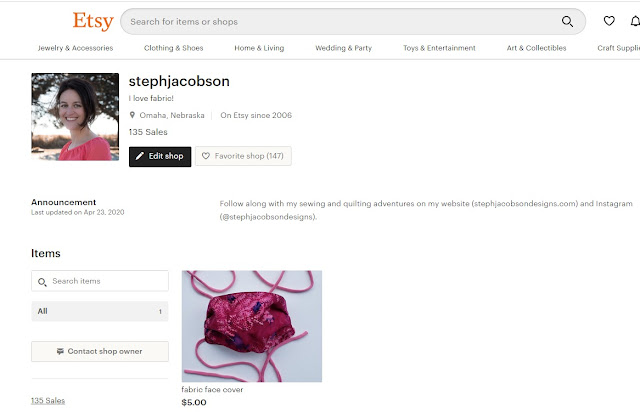Open favorites via heart icon in header
The height and width of the screenshot is (412, 640).
point(609,21)
